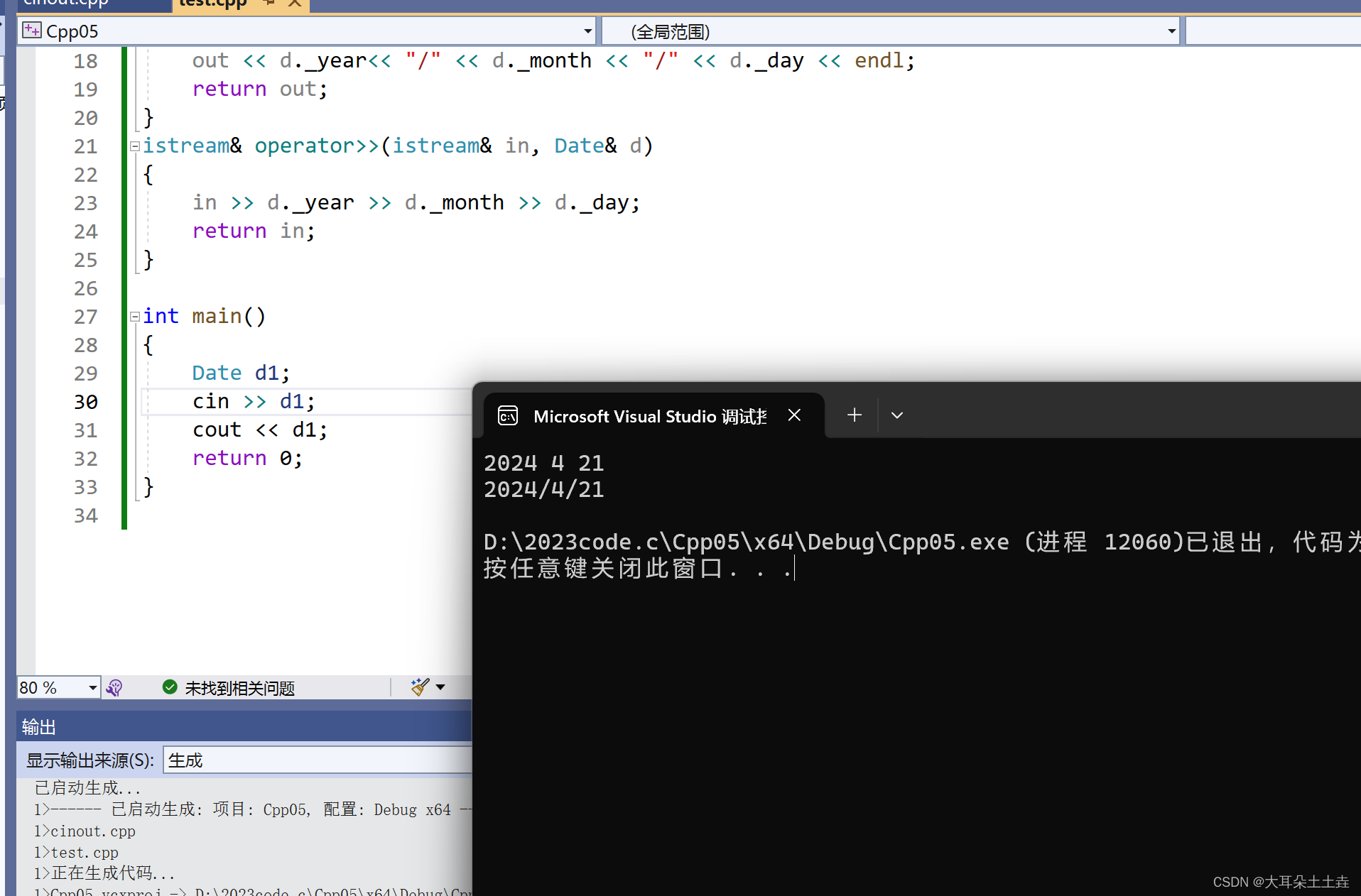The height and width of the screenshot is (896, 1361).
Task: Collapse the operator>> function at line 21
Action: tap(135, 146)
